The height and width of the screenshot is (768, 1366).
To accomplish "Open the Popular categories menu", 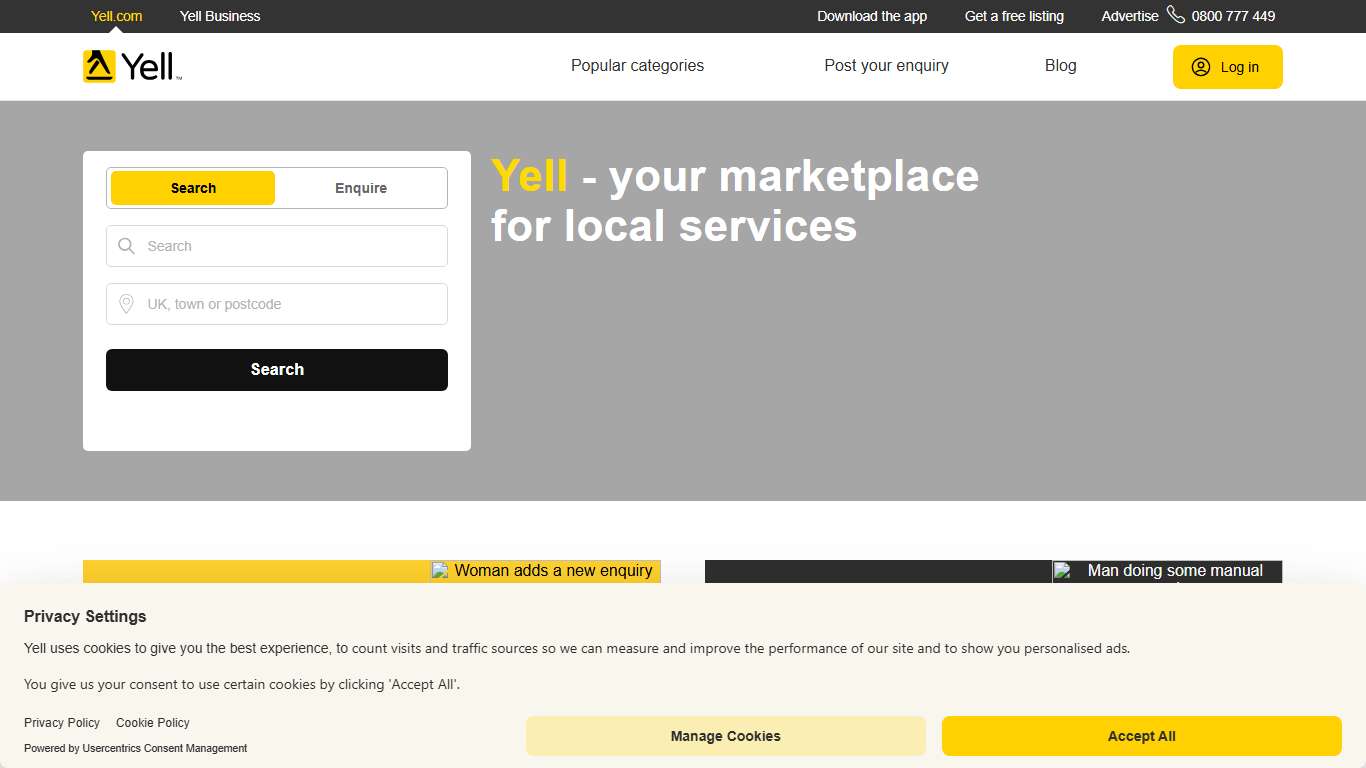I will click(x=637, y=65).
